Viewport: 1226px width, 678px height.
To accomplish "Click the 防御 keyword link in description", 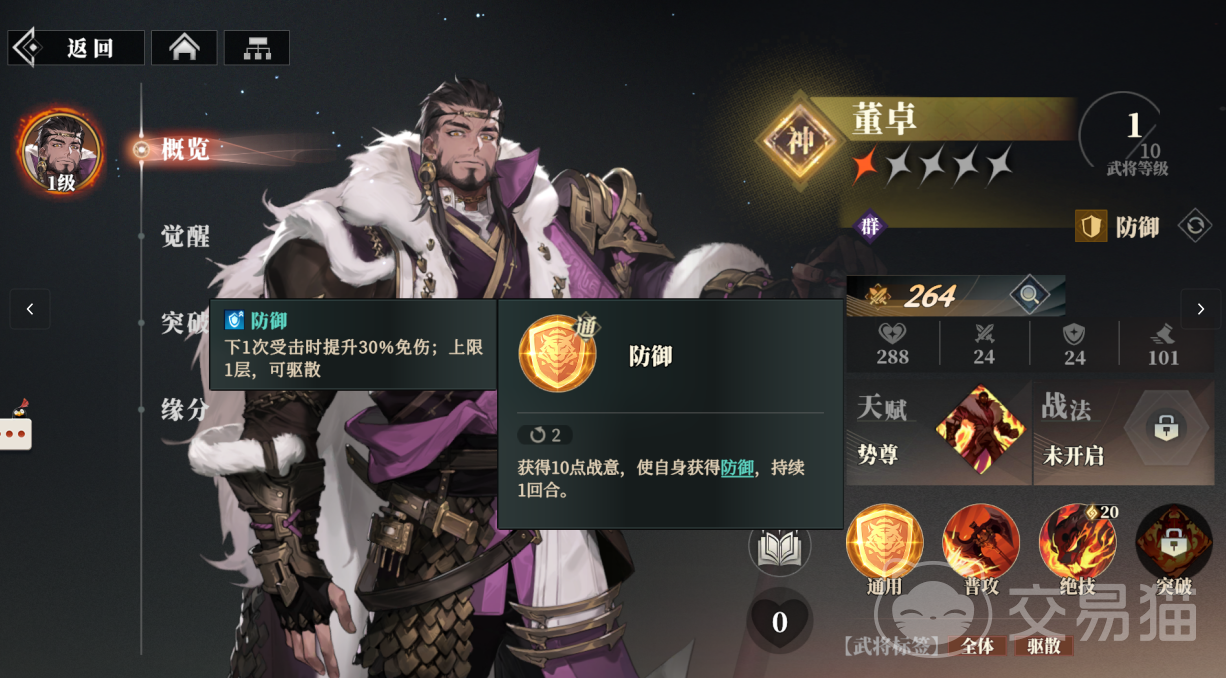I will 737,467.
